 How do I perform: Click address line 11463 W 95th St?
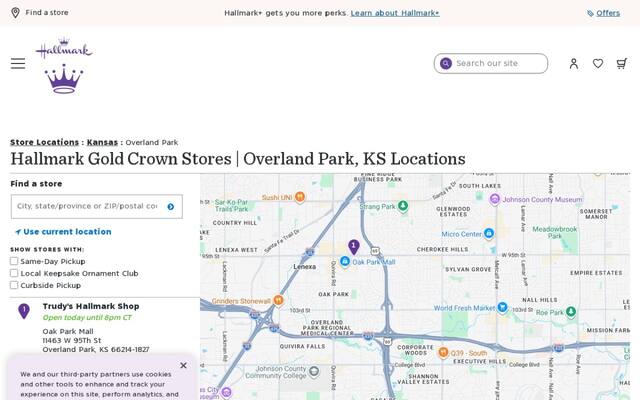click(72, 340)
